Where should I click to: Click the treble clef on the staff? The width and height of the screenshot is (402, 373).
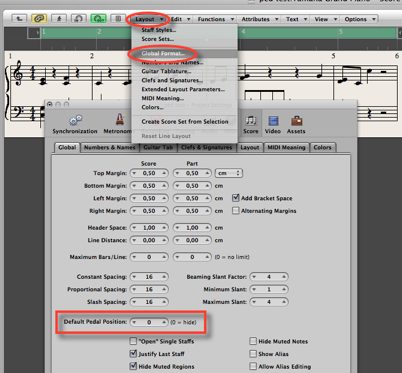click(18, 74)
